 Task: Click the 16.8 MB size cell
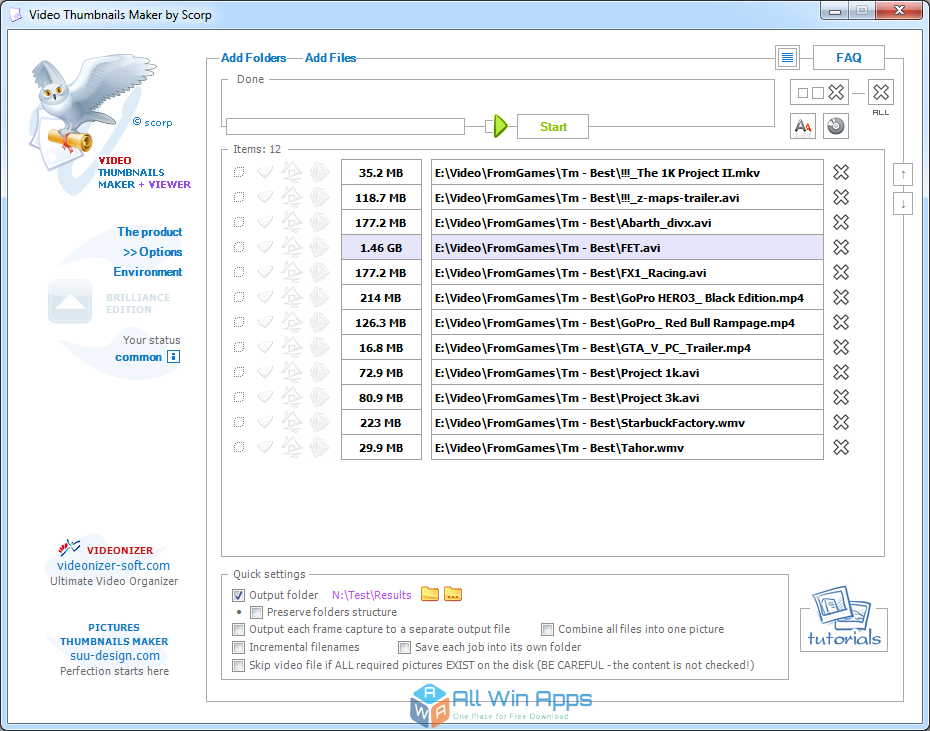click(381, 348)
